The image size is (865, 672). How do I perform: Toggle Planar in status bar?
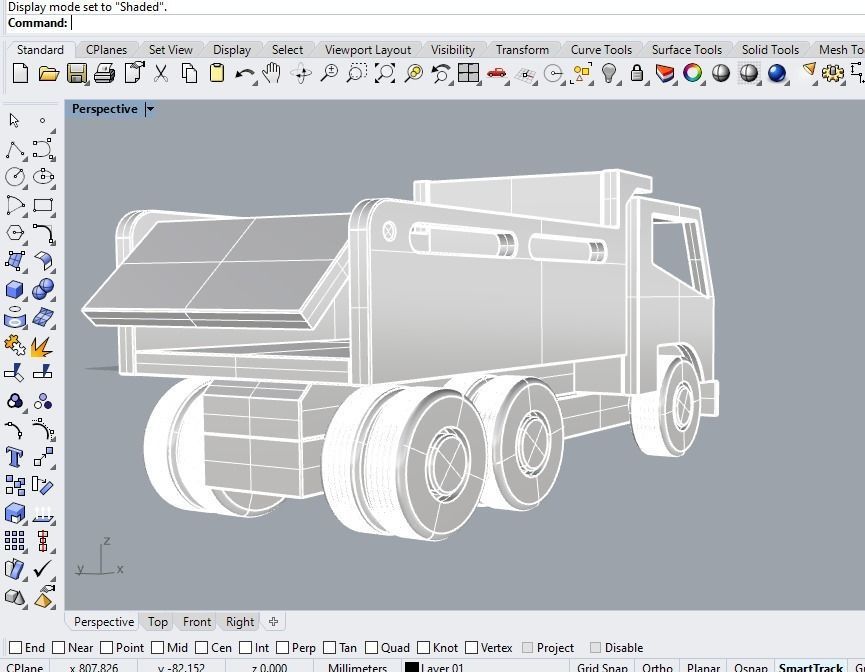(x=703, y=667)
